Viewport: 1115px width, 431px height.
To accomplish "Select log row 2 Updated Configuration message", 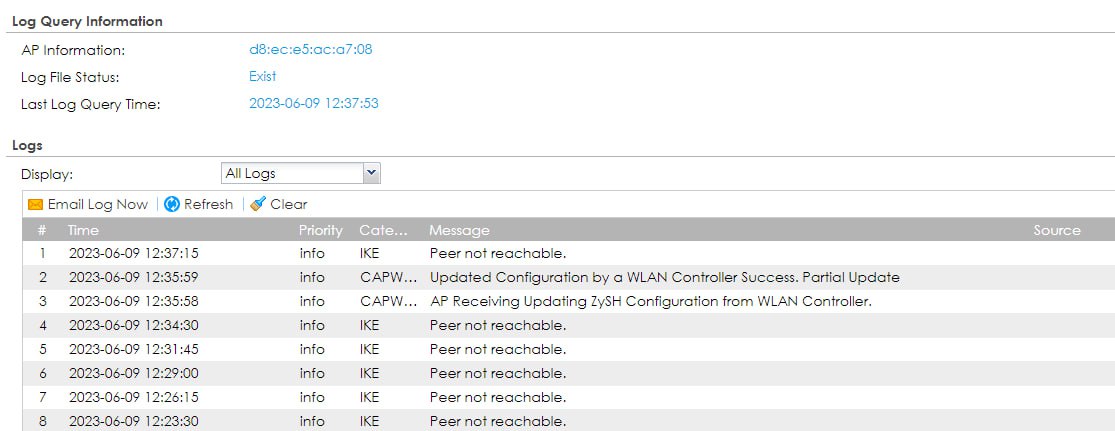I will (x=664, y=277).
